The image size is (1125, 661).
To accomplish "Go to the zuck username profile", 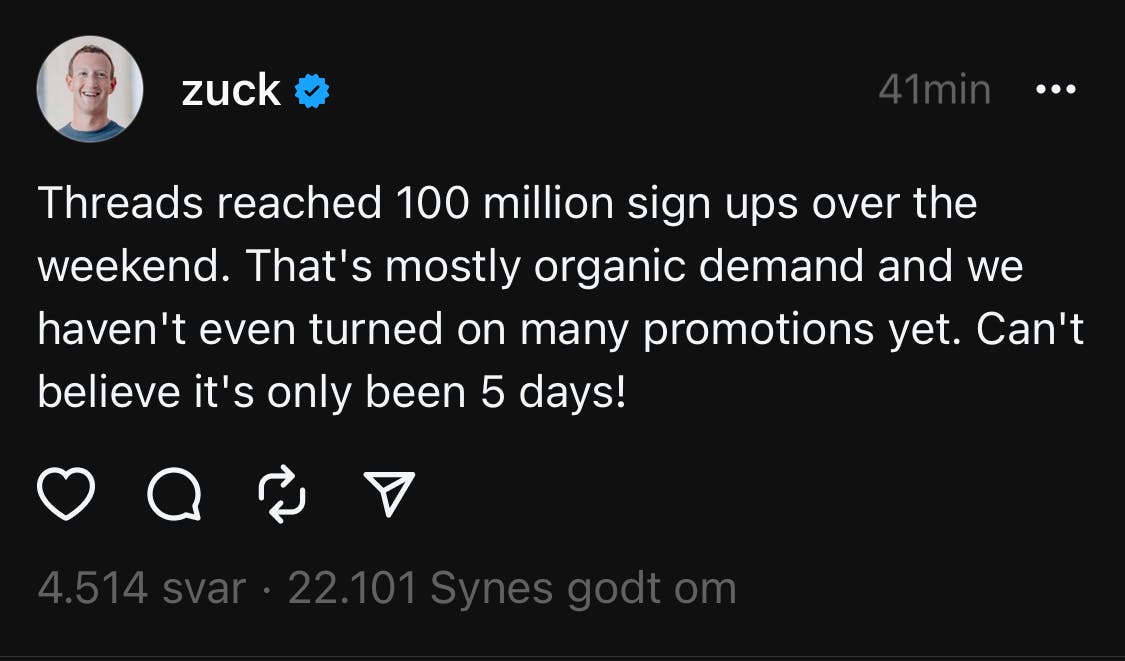I will (231, 91).
